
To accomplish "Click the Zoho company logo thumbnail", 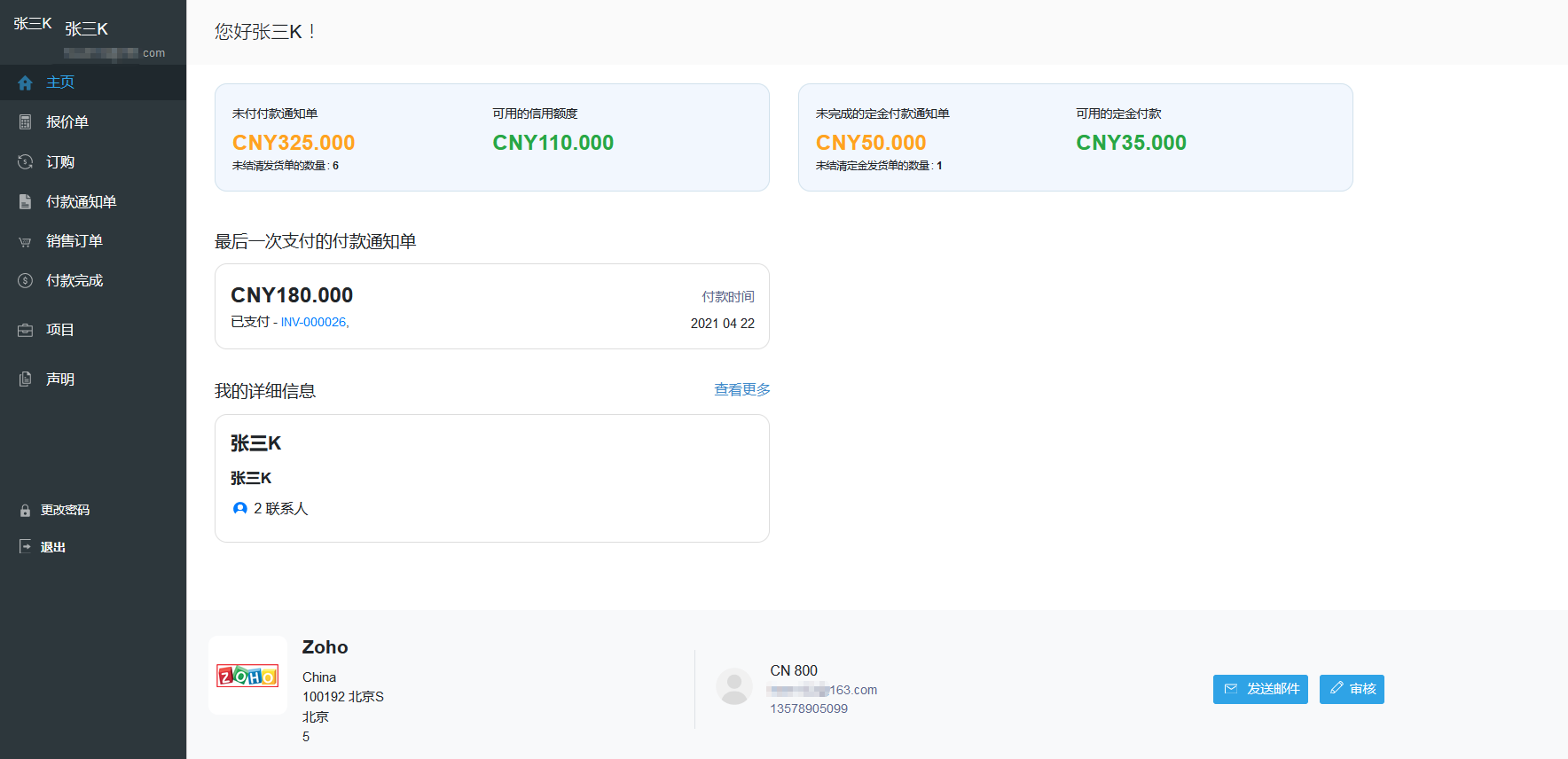I will [x=247, y=676].
